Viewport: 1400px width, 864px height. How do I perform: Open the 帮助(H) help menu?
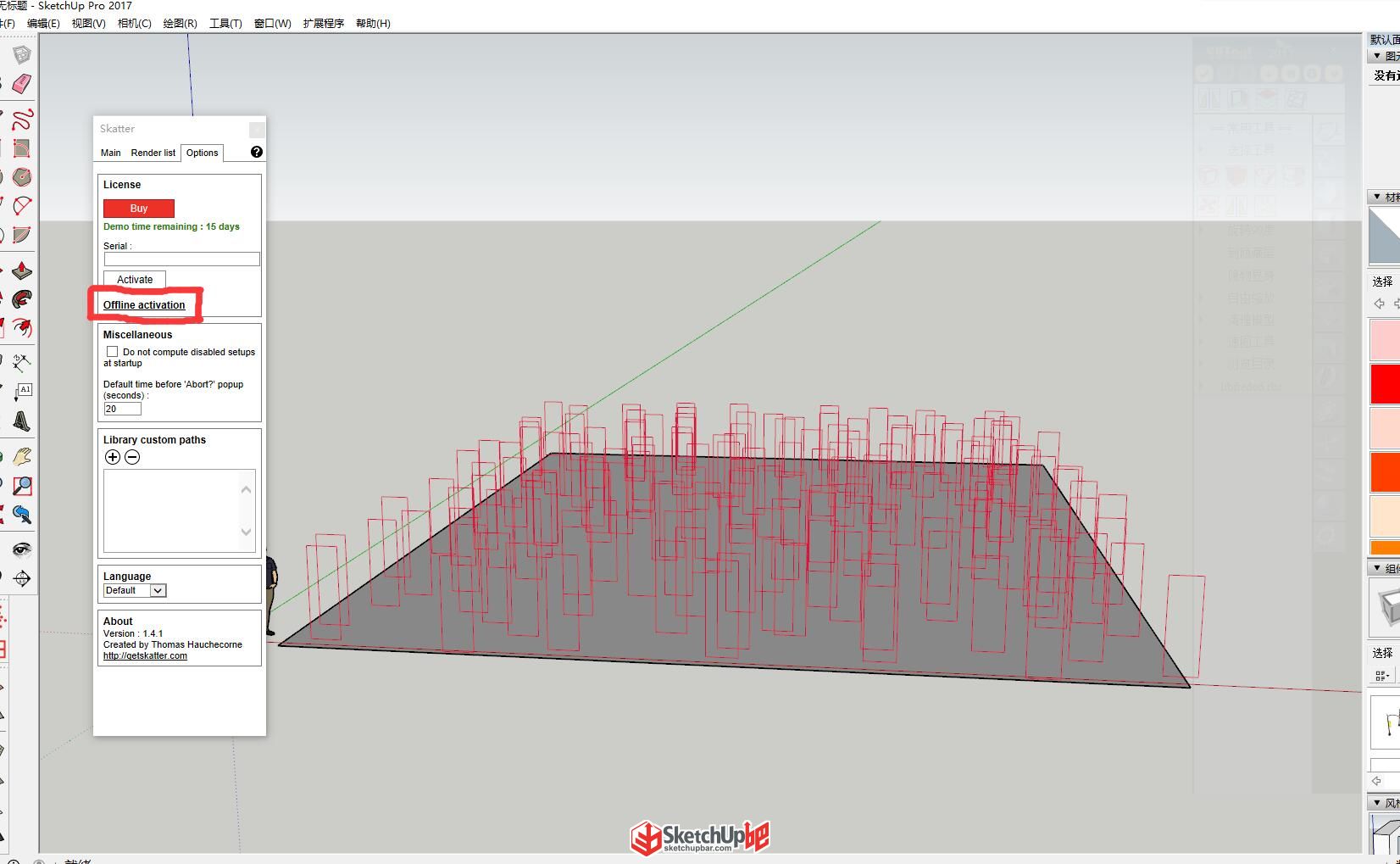pyautogui.click(x=373, y=23)
